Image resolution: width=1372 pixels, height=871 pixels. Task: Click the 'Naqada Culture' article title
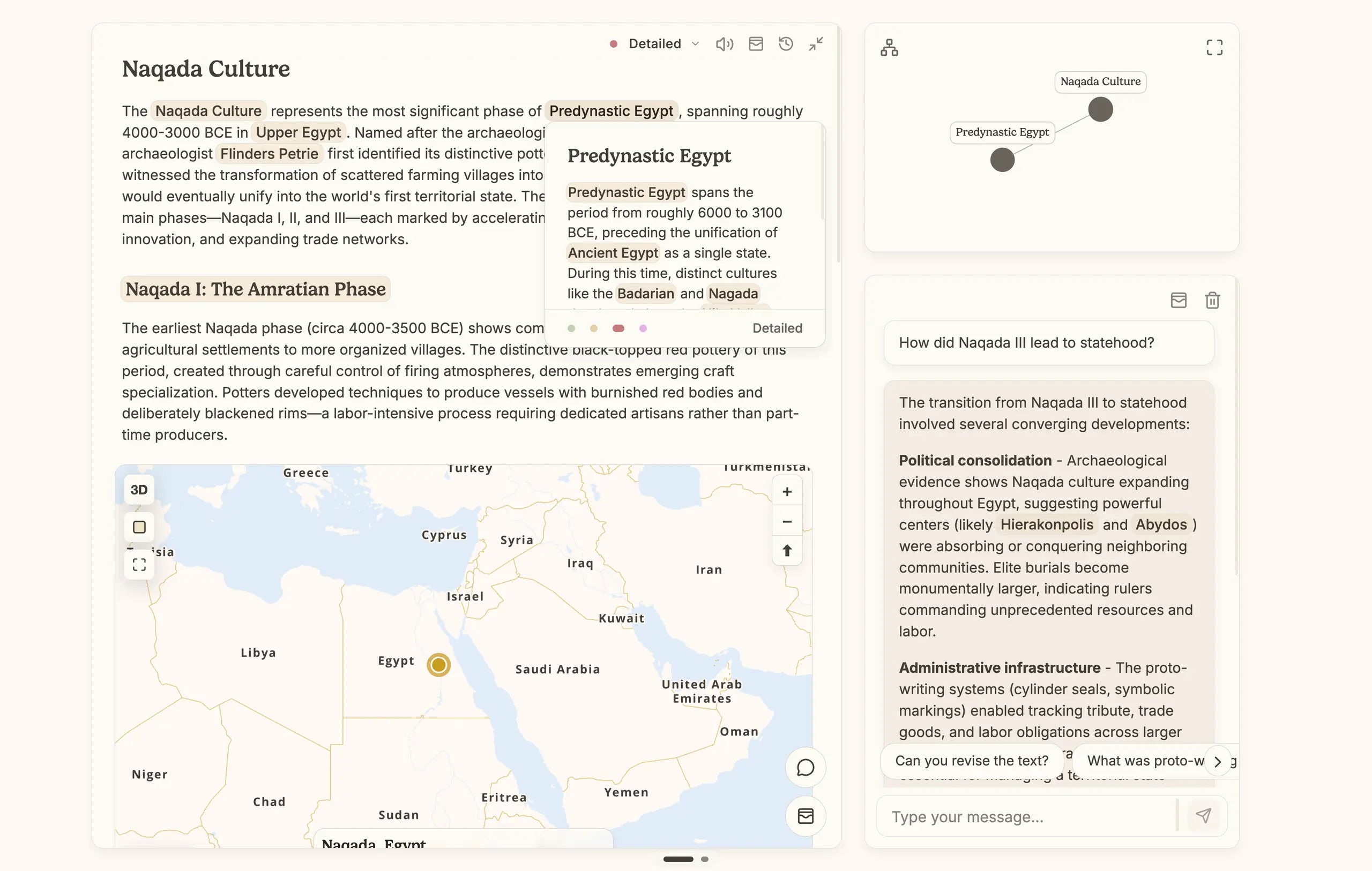coord(206,69)
